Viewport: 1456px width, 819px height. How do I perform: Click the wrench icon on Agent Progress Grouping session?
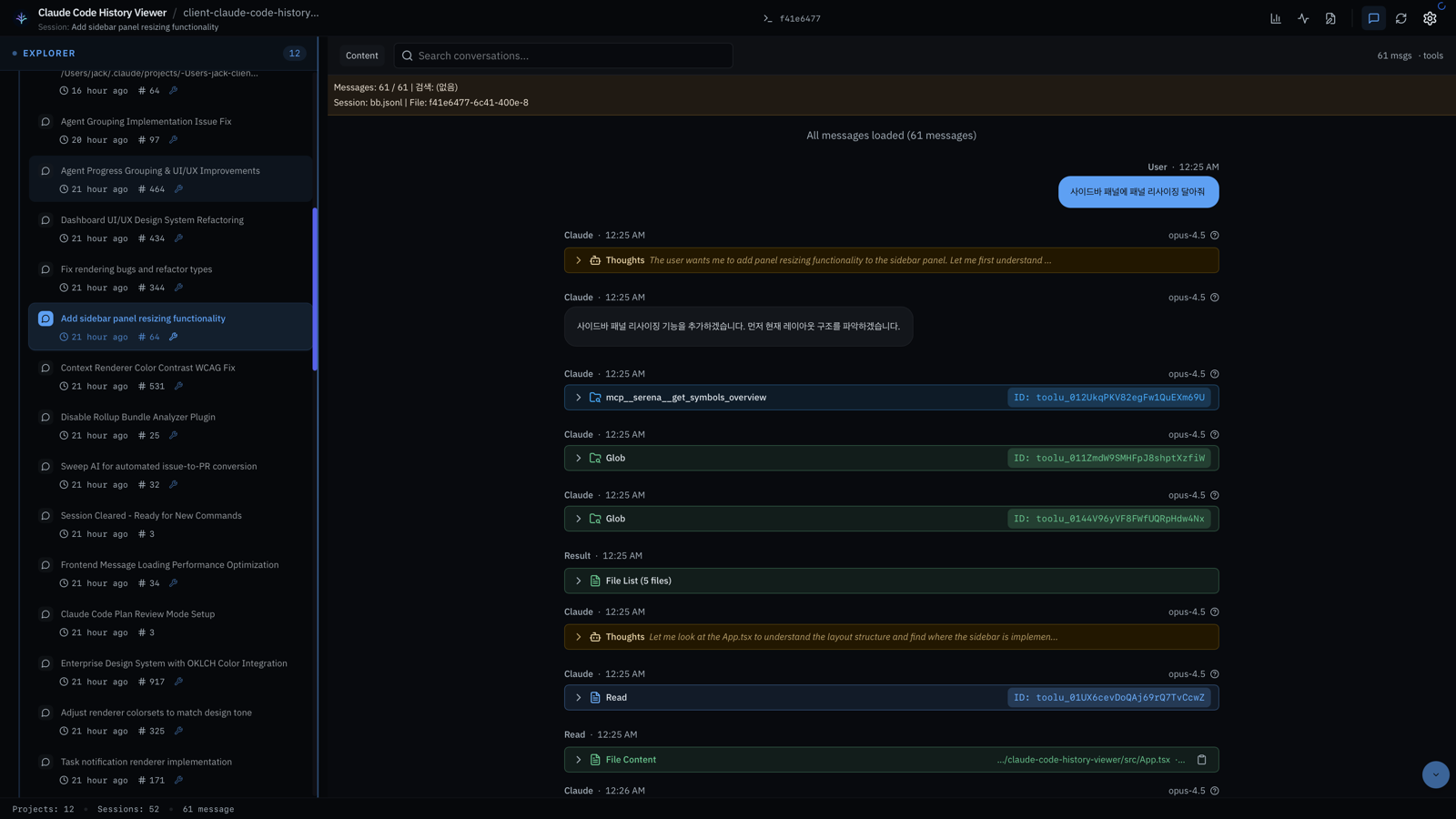(x=178, y=189)
